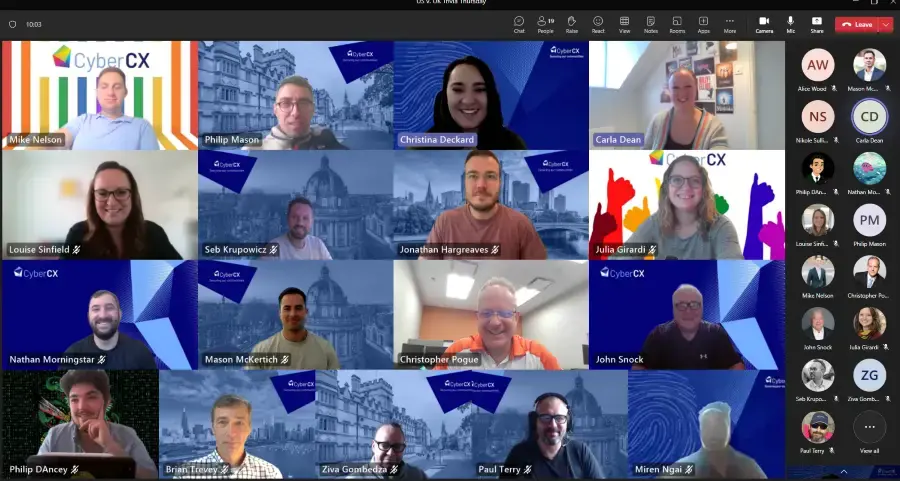Select Alice Wood's AW avatar
The height and width of the screenshot is (481, 900).
click(x=817, y=65)
